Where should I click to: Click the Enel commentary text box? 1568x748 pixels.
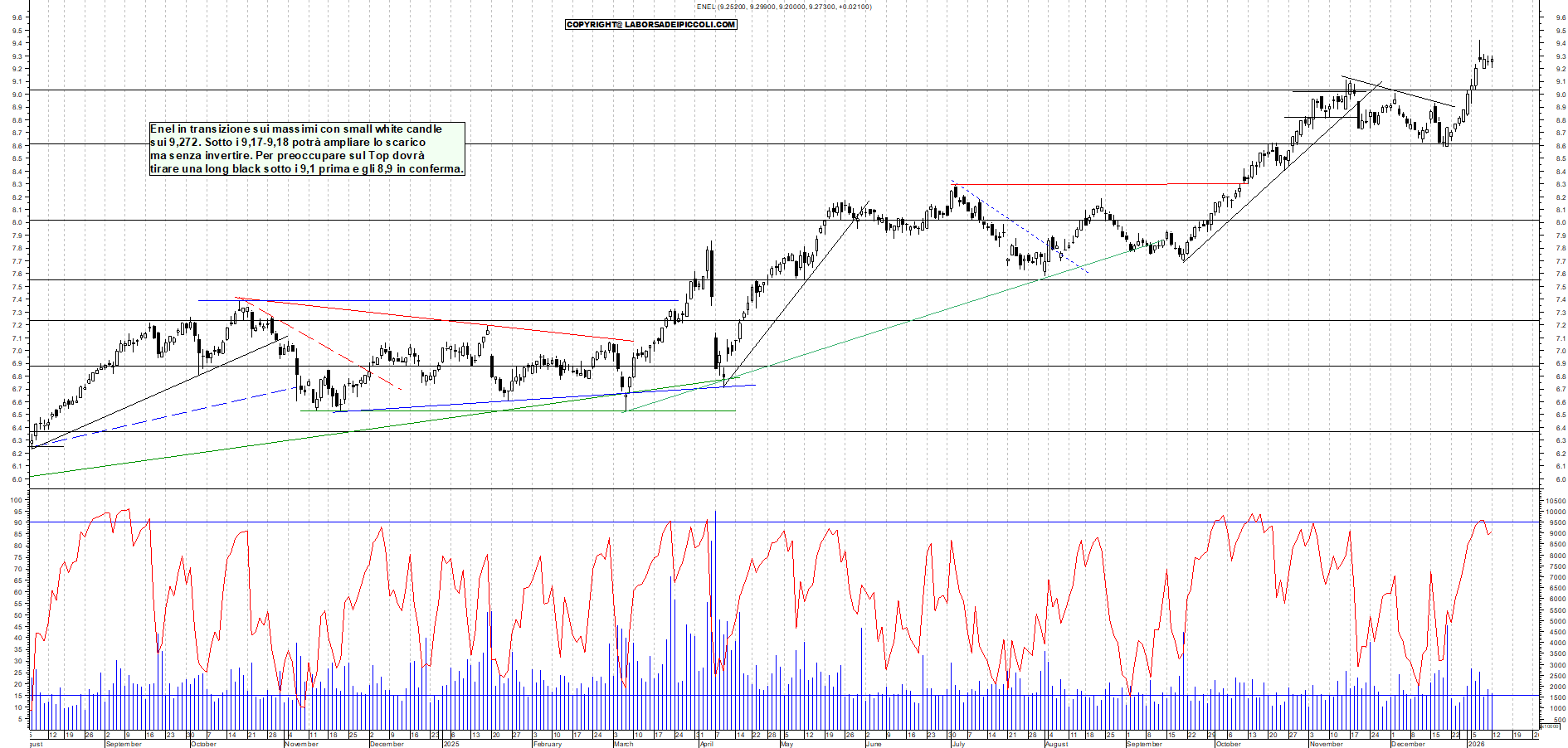point(306,149)
